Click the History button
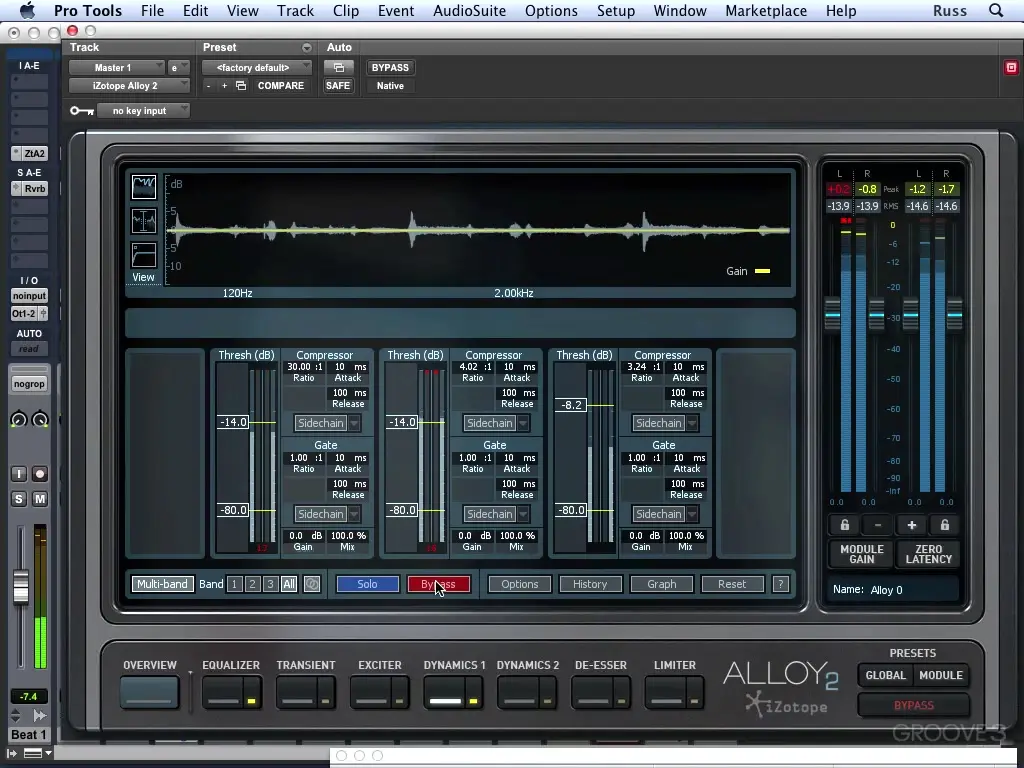1024x768 pixels. (590, 584)
